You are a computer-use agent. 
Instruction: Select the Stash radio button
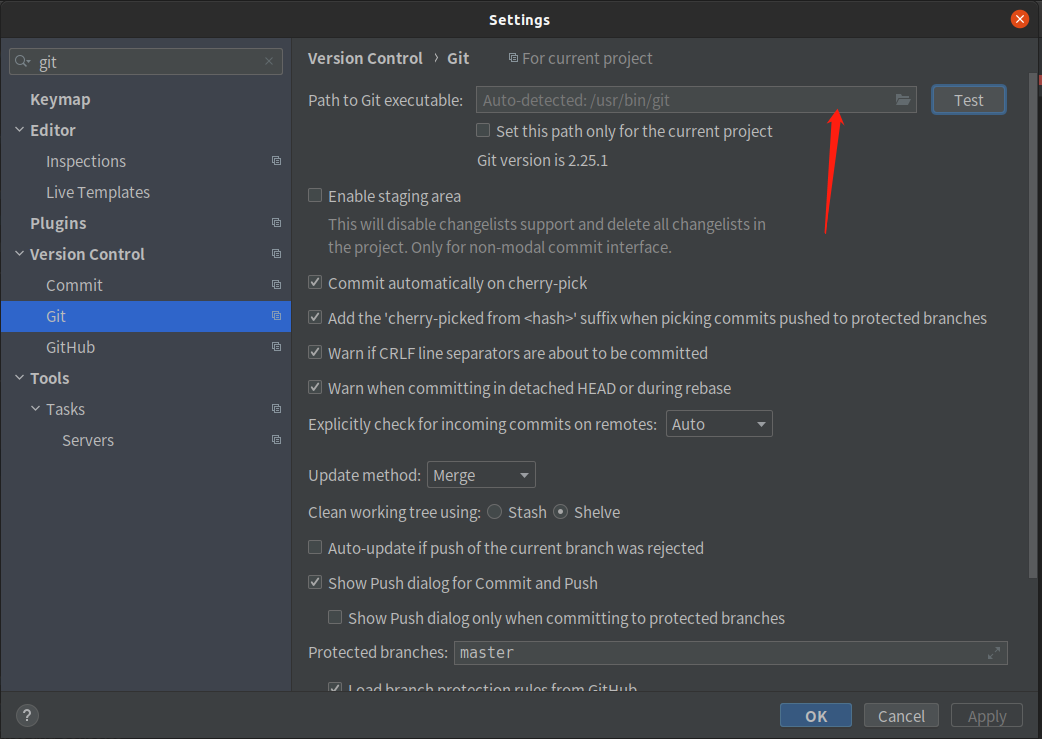pyautogui.click(x=495, y=512)
